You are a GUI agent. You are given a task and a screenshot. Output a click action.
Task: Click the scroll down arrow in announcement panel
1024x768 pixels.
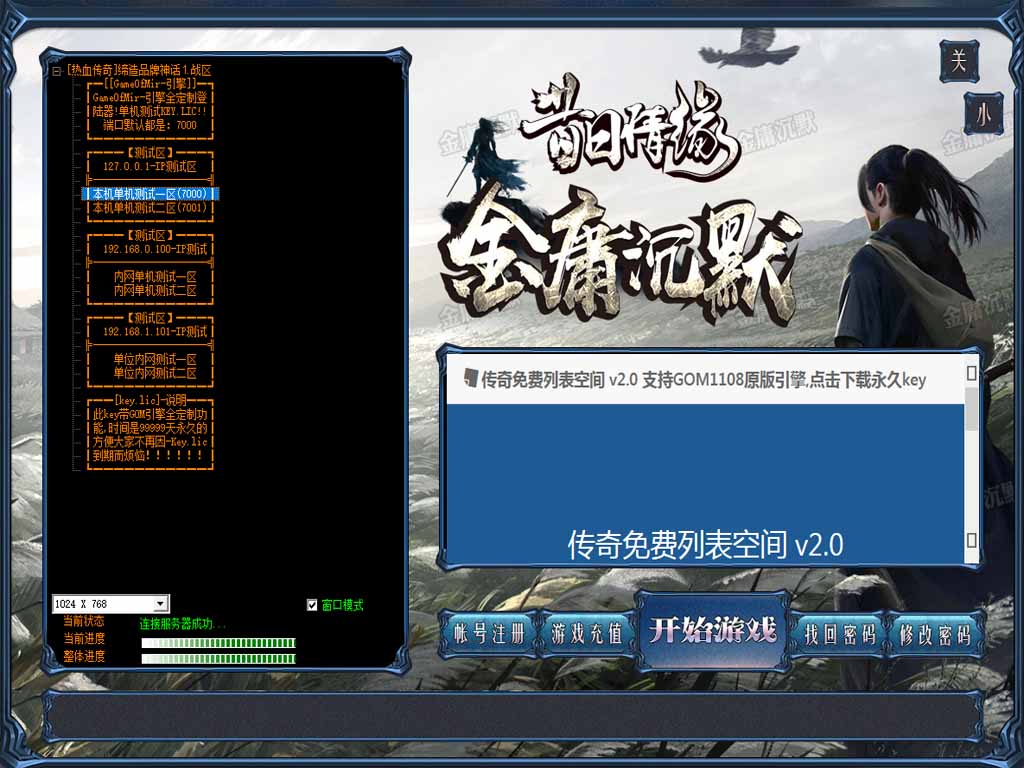tap(972, 540)
